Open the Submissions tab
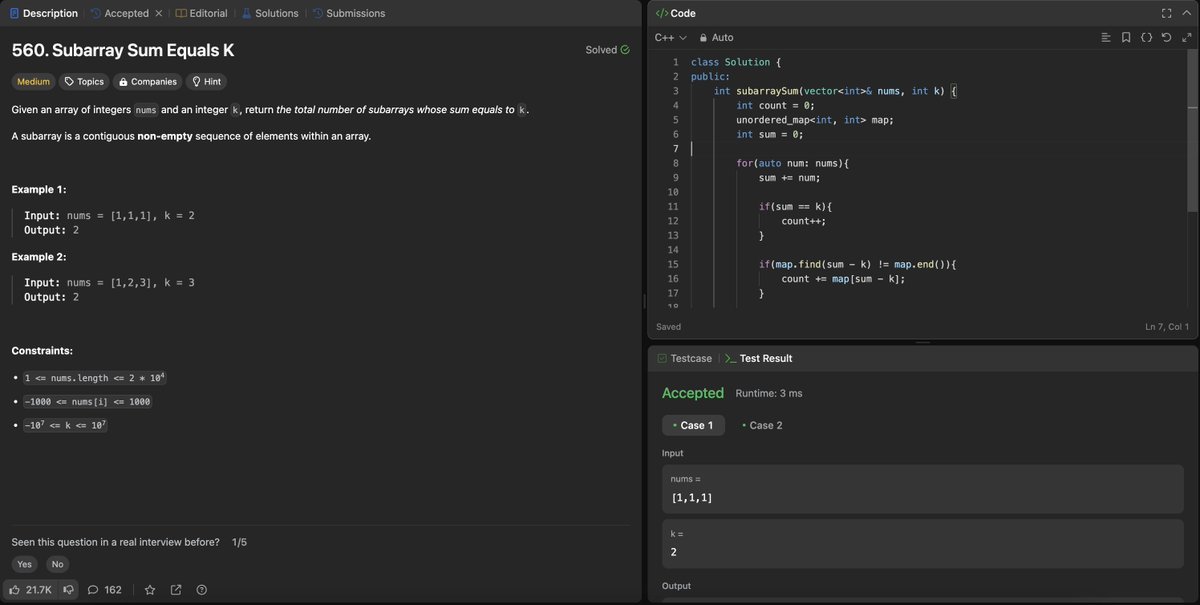The width and height of the screenshot is (1200, 605). [x=348, y=13]
